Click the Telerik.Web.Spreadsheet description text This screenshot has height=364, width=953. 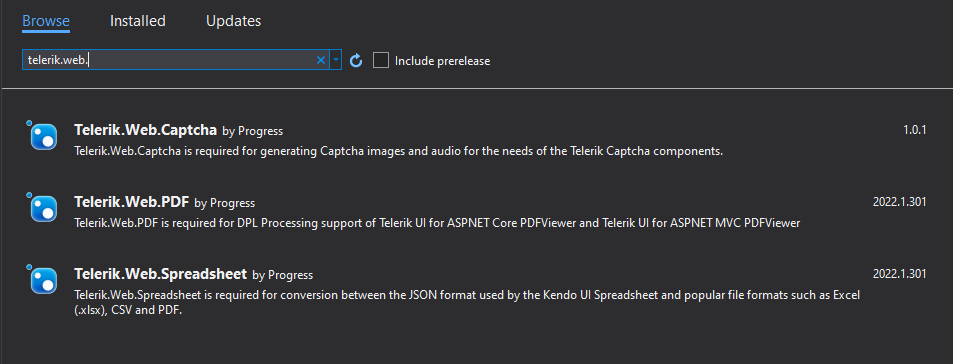click(467, 302)
